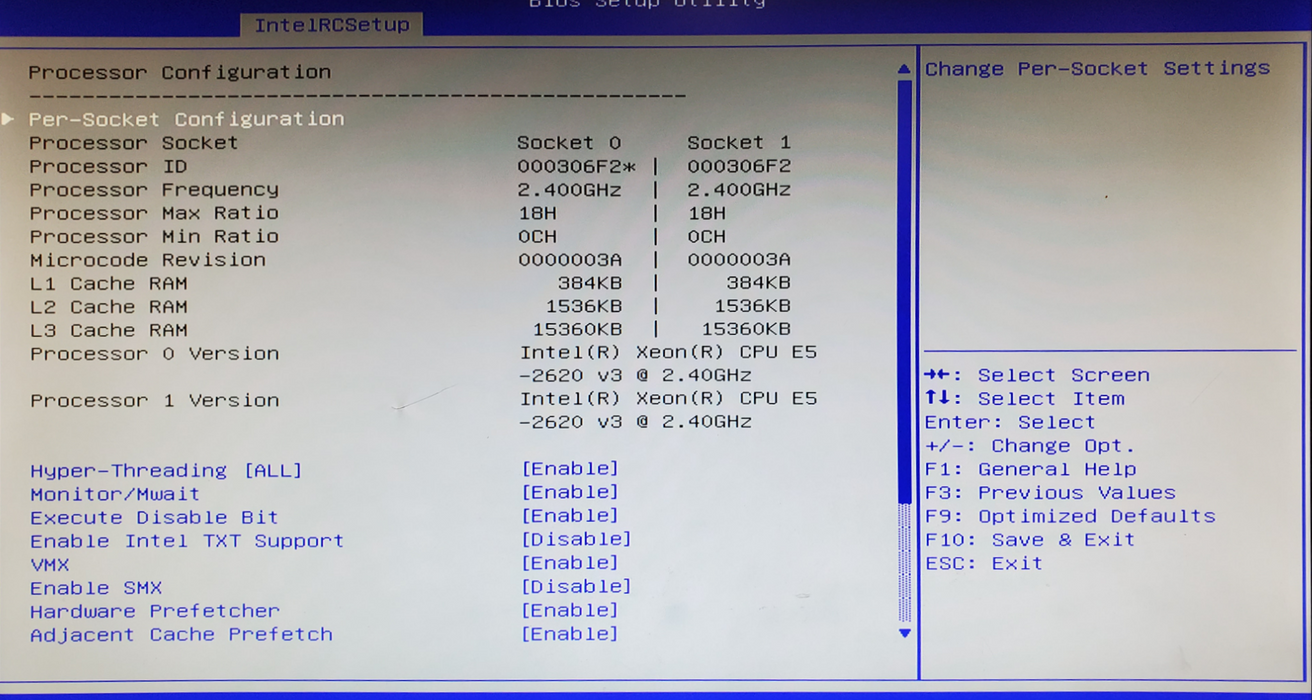Click the L3 Cache RAM label
Image resolution: width=1312 pixels, height=700 pixels.
pyautogui.click(x=109, y=330)
